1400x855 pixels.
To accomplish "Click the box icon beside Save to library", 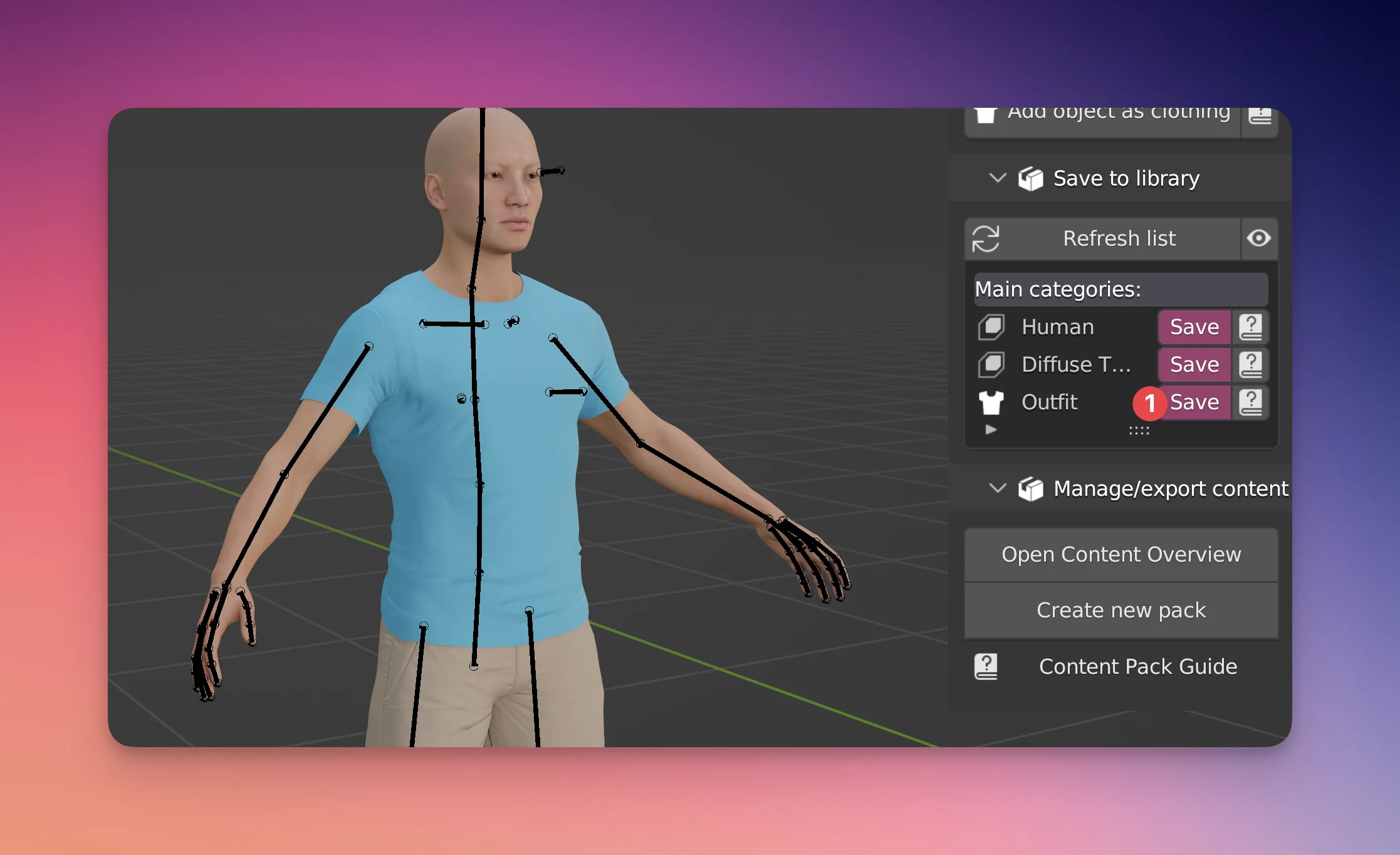I will [x=1031, y=179].
